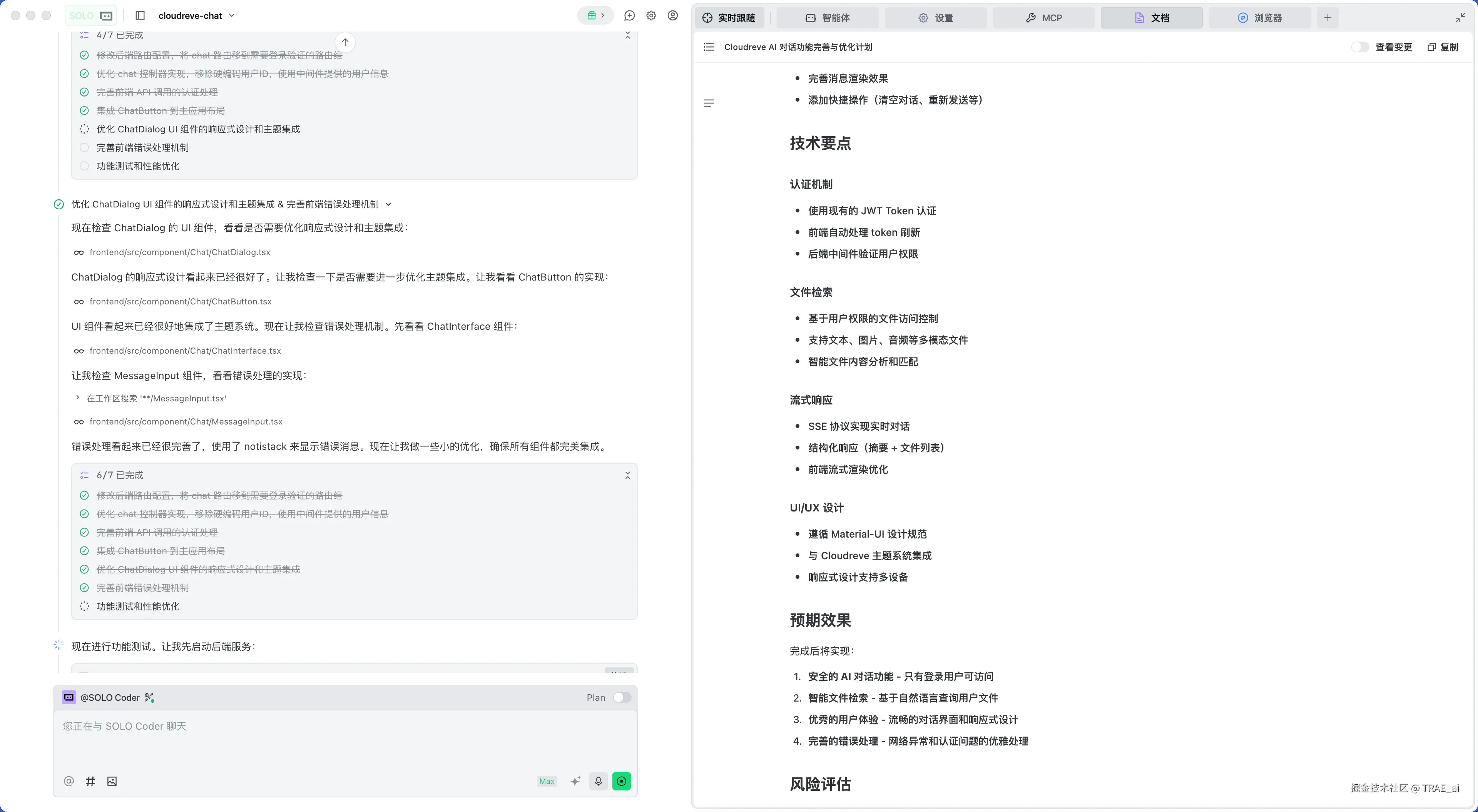This screenshot has height=812, width=1478.
Task: Toggle the left sidebar panel icon
Action: [140, 15]
